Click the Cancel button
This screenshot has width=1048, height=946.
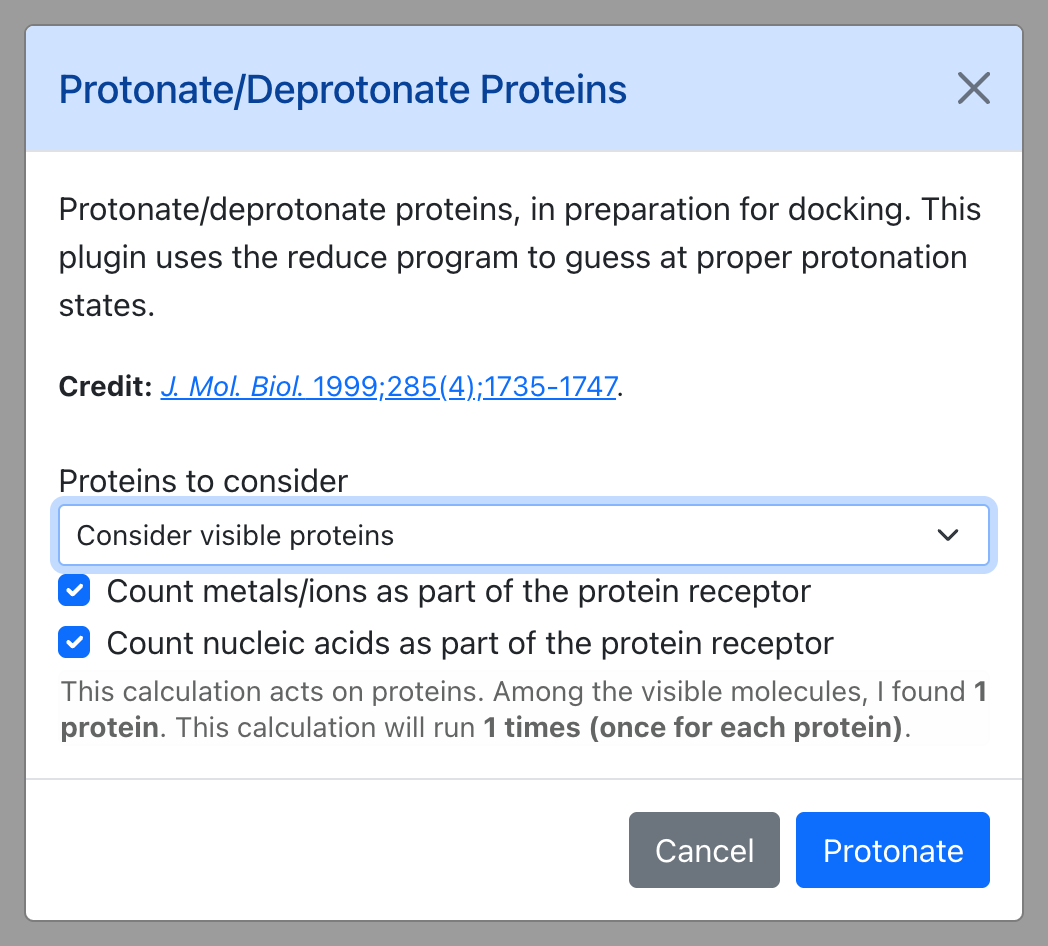click(704, 850)
